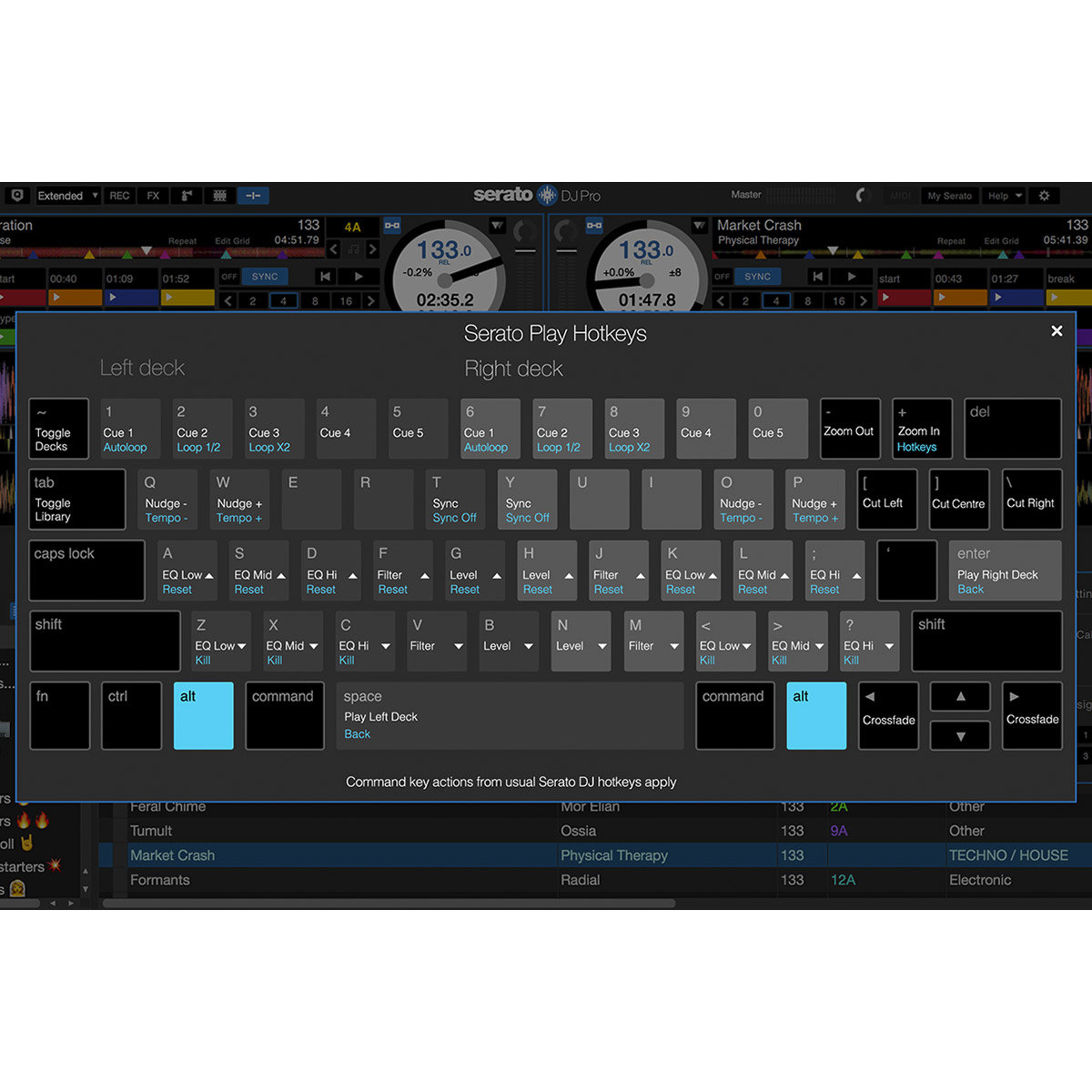Open the Help dropdown arrow

tap(1018, 196)
